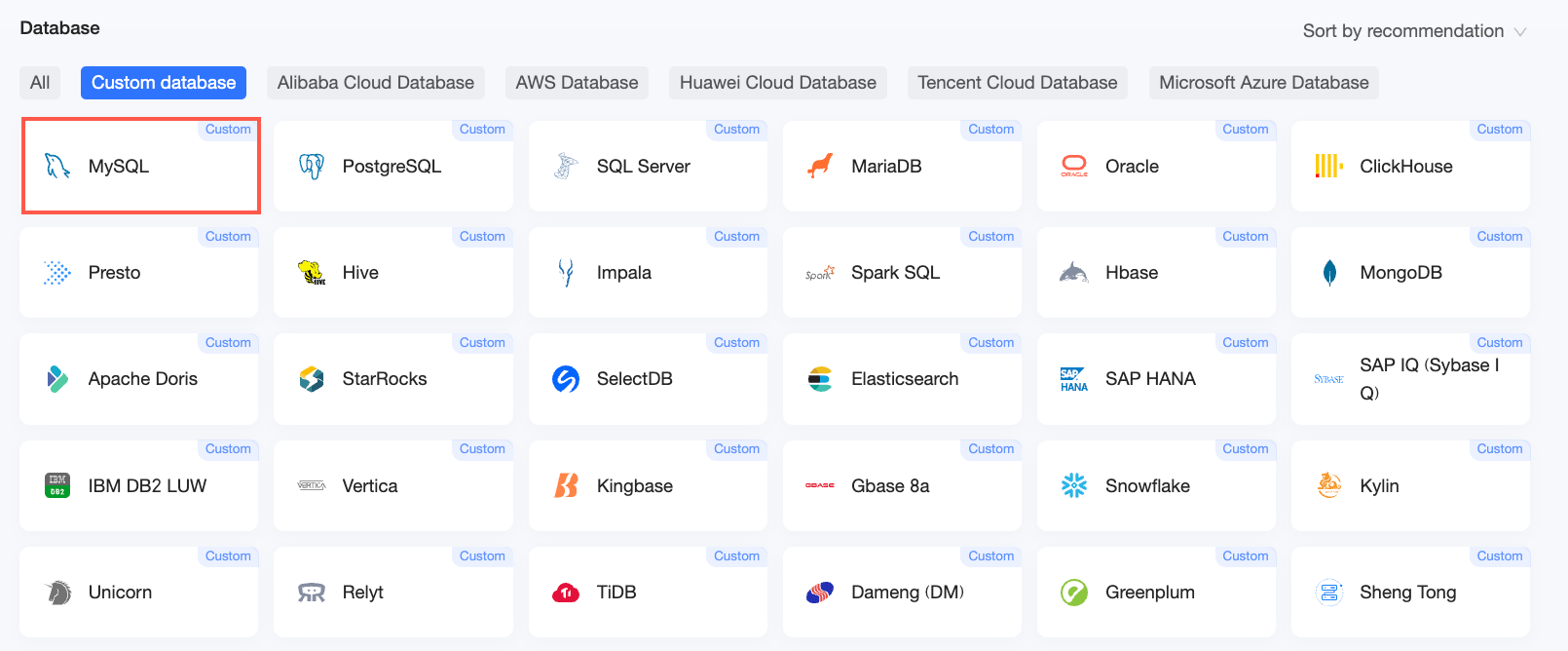The image size is (1568, 651).
Task: Click the Sheng Tong logo icon
Action: (x=1329, y=593)
